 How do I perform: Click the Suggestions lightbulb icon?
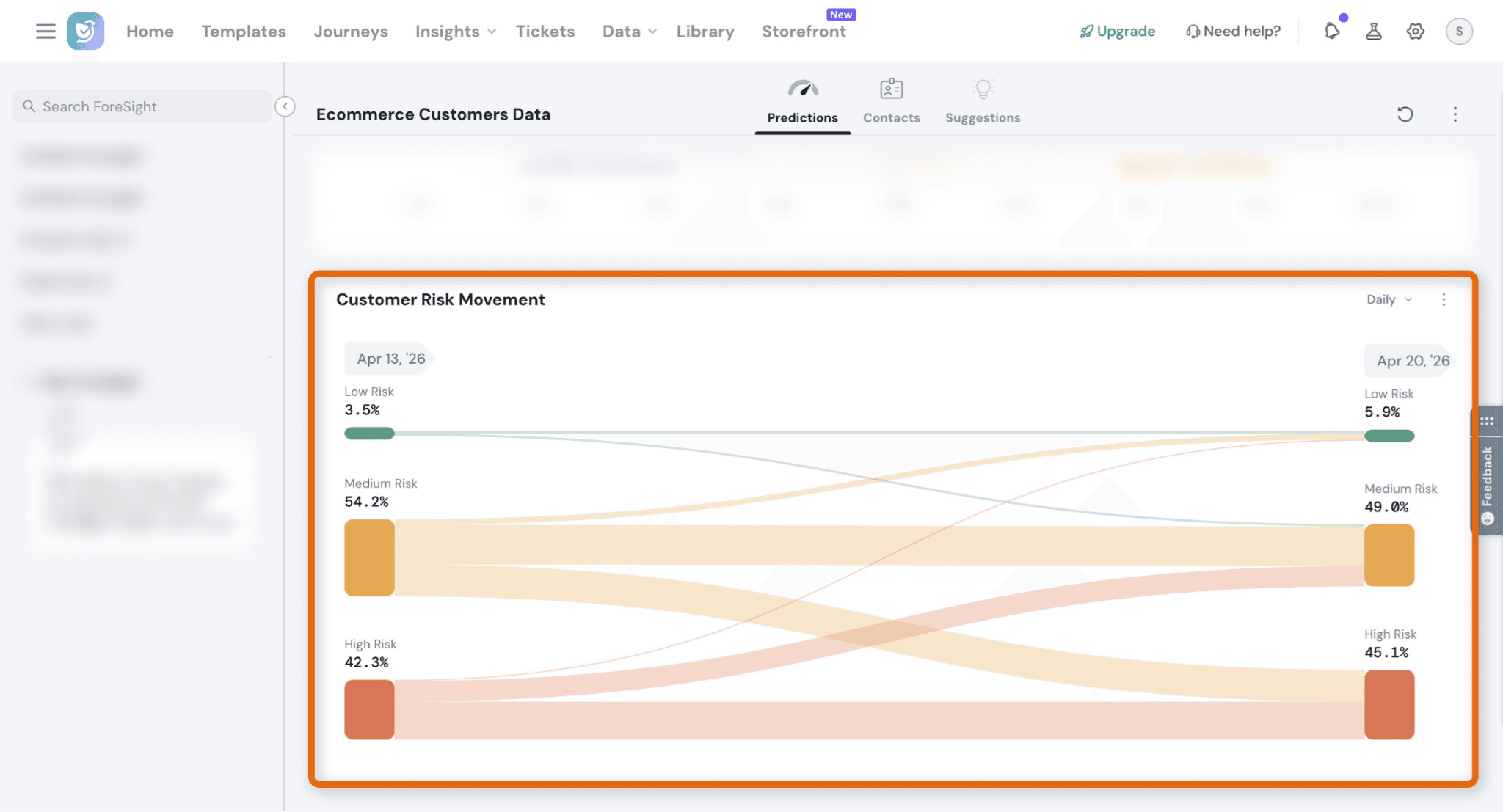pos(983,89)
